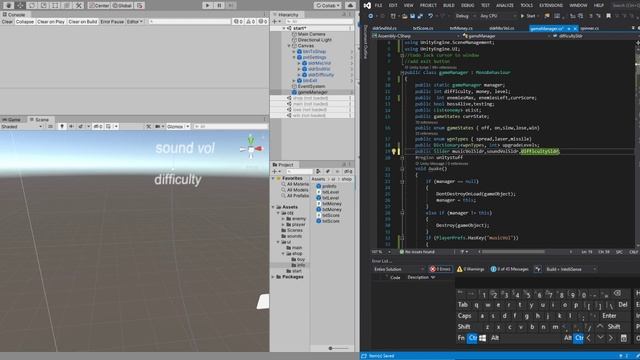Click the Save icon in Visual Studio toolbar
This screenshot has height=360, width=640.
point(412,16)
